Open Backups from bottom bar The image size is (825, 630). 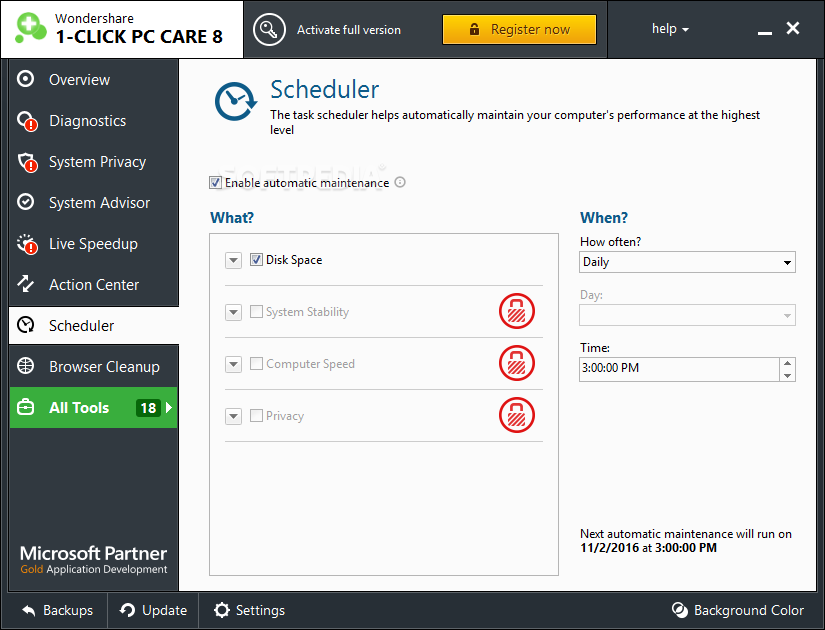[58, 611]
